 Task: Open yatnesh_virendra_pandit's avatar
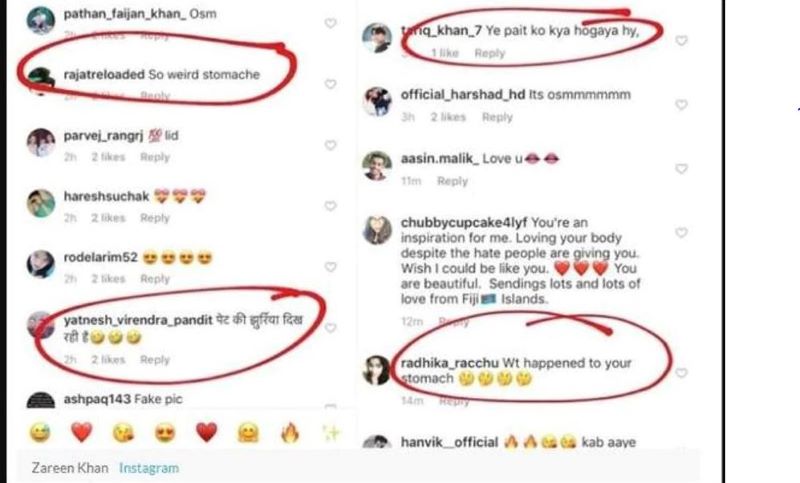click(x=41, y=325)
